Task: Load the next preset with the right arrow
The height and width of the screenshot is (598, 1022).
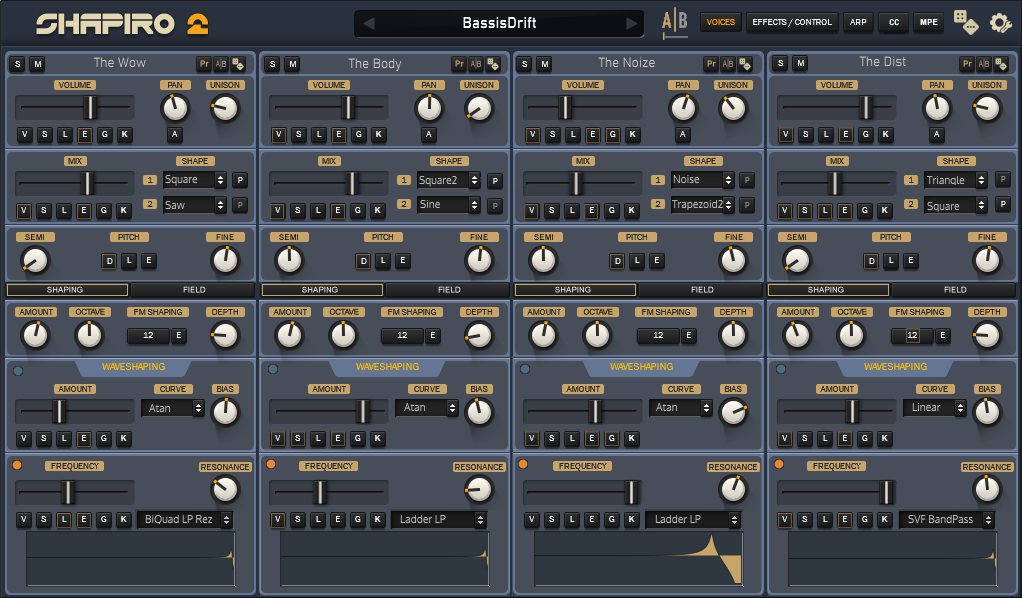Action: tap(631, 23)
